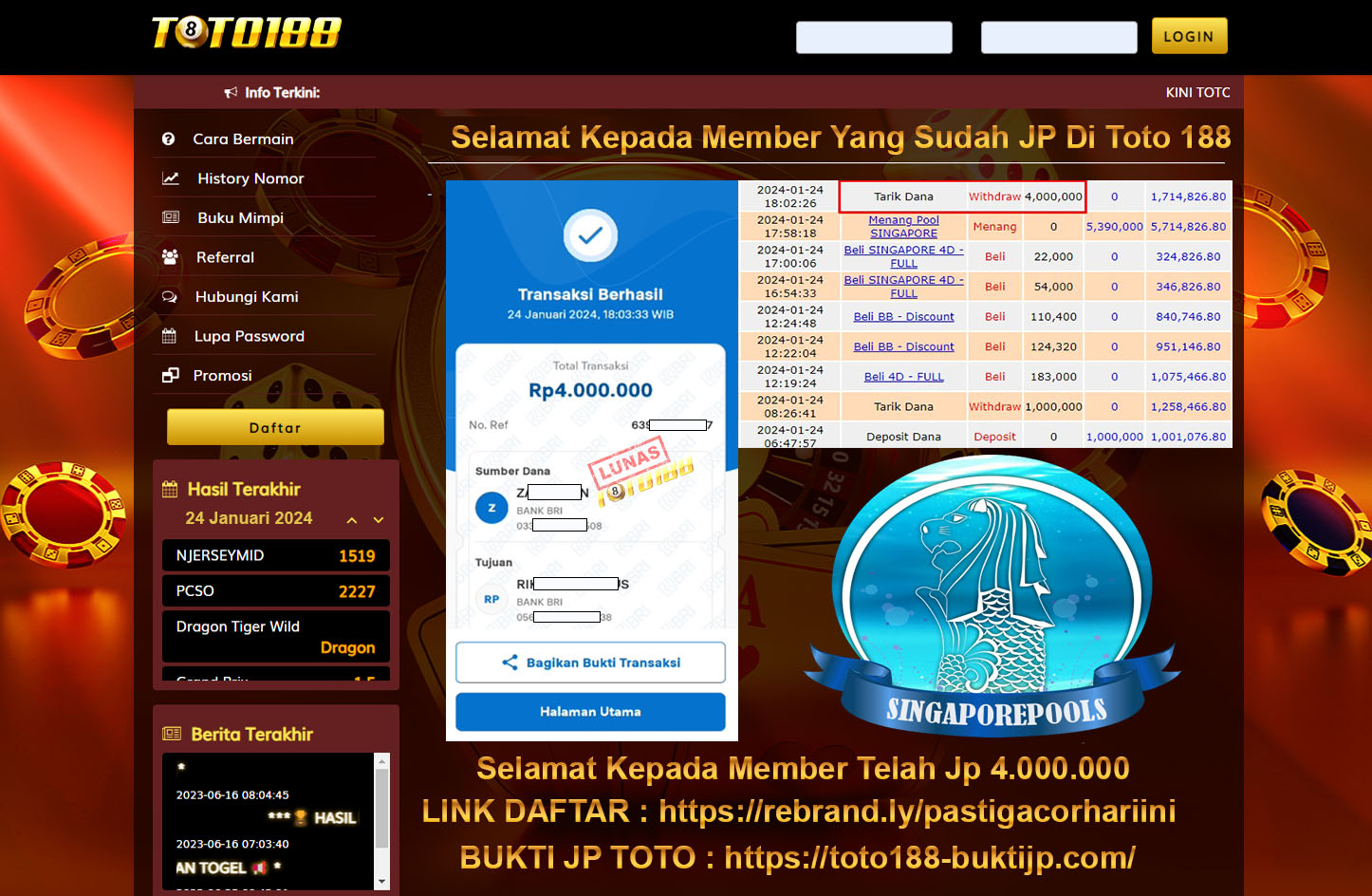This screenshot has width=1372, height=896.
Task: Click Beli SINGAPORE 4D - FULL at 16:54:33
Action: [x=903, y=287]
